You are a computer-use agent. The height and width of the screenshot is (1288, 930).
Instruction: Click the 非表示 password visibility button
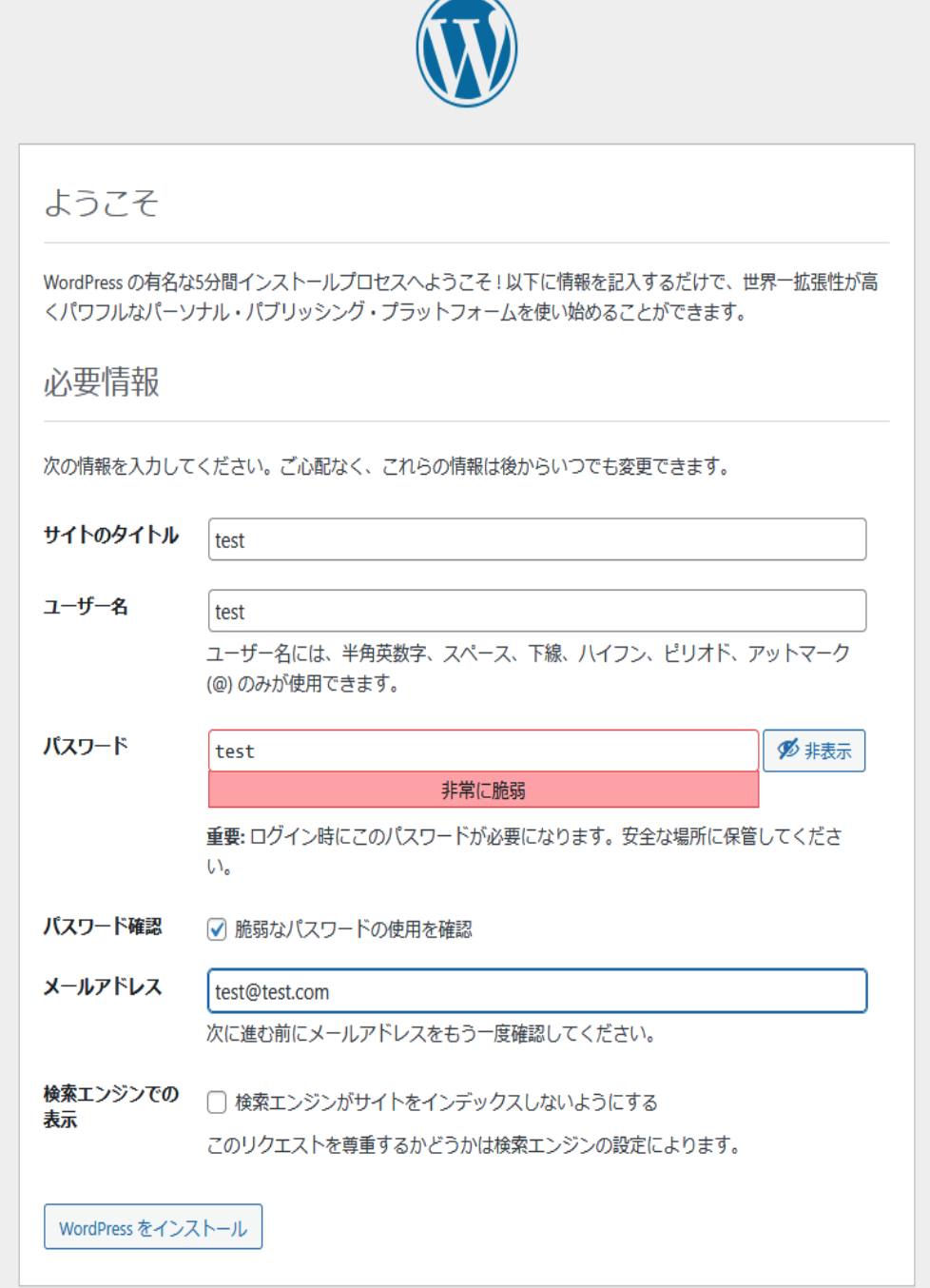click(814, 751)
